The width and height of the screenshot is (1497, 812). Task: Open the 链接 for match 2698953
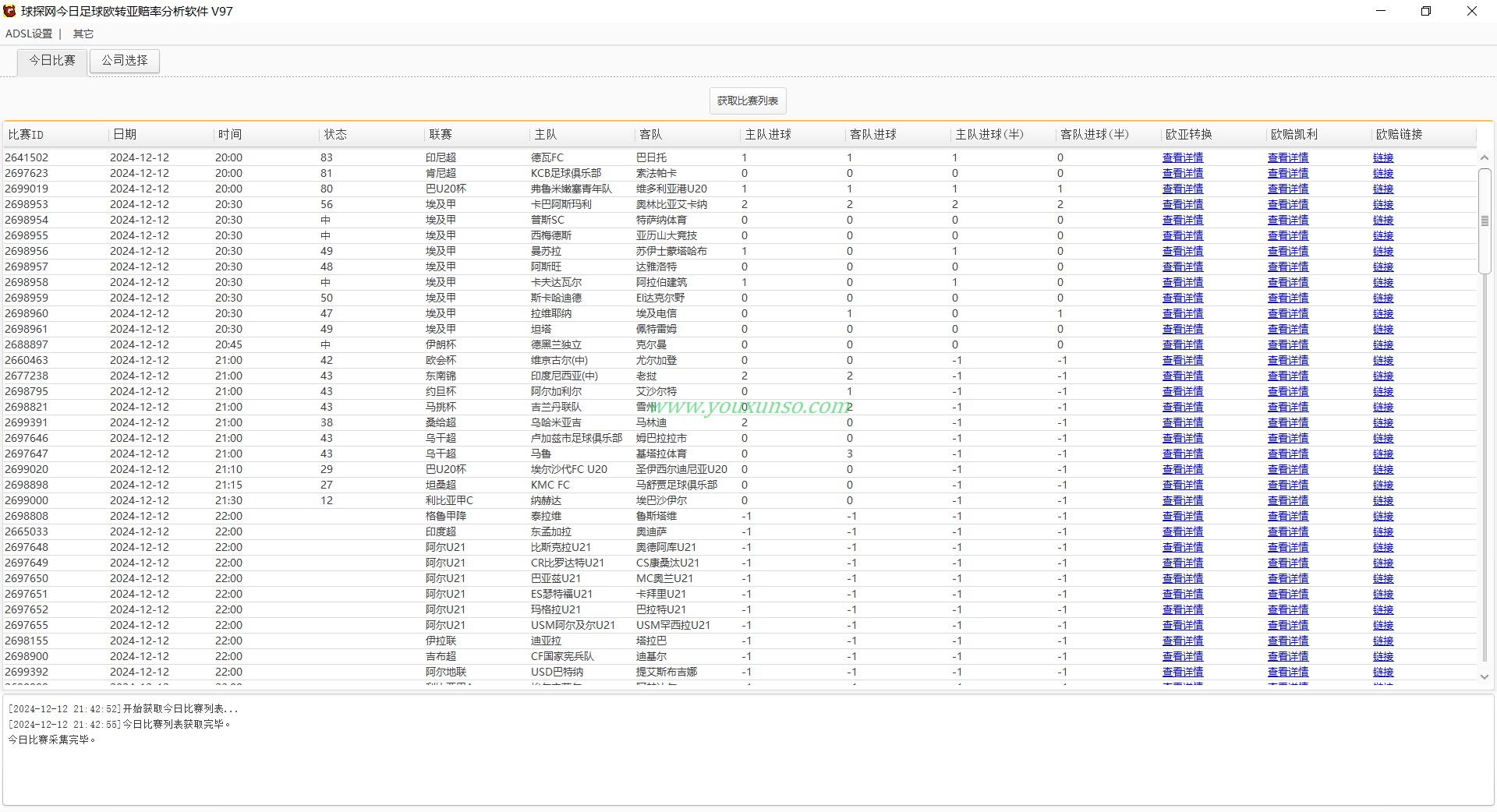tap(1383, 204)
